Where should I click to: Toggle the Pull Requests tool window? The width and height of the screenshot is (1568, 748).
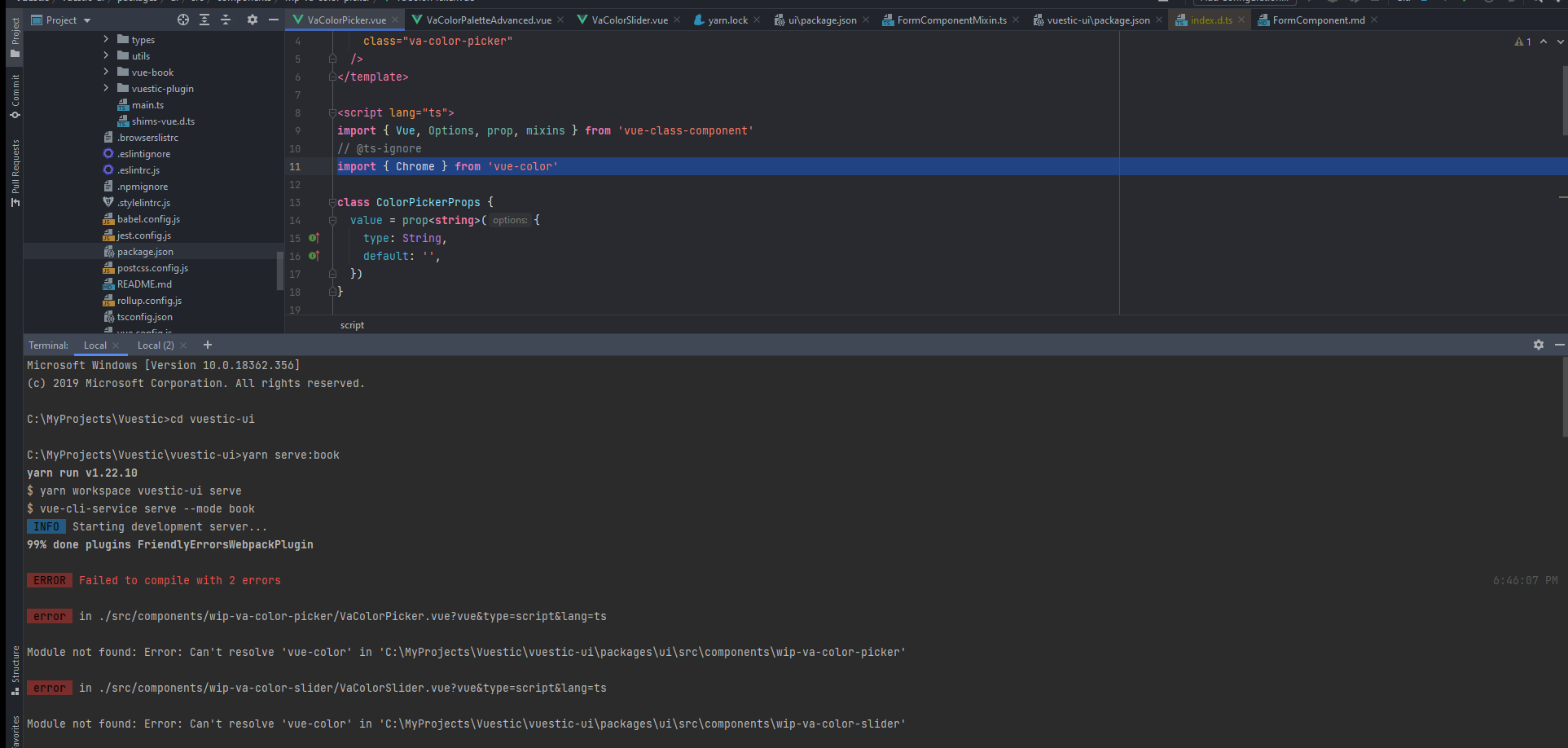pos(13,169)
